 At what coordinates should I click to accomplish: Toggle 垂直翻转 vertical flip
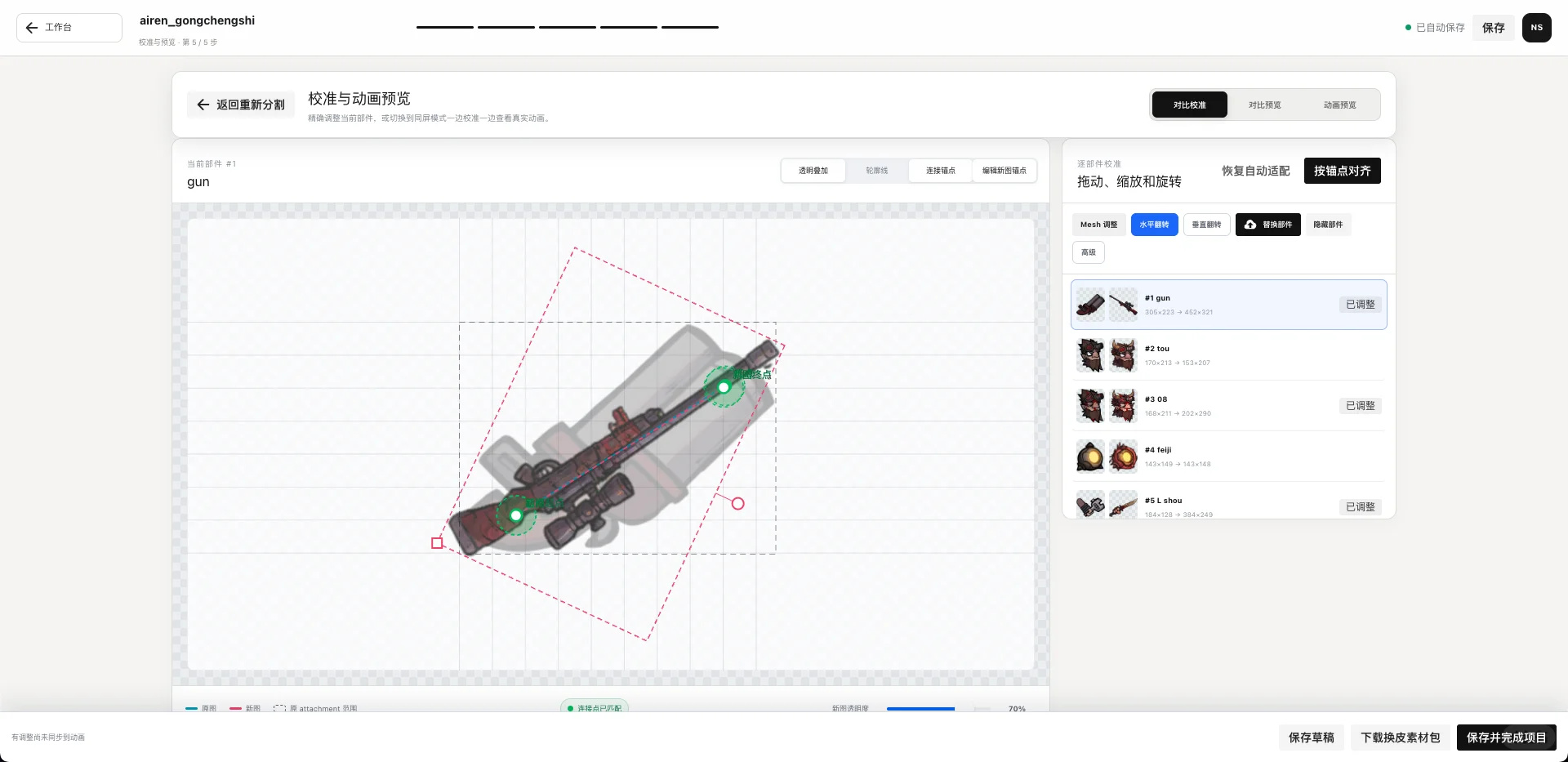(x=1206, y=225)
